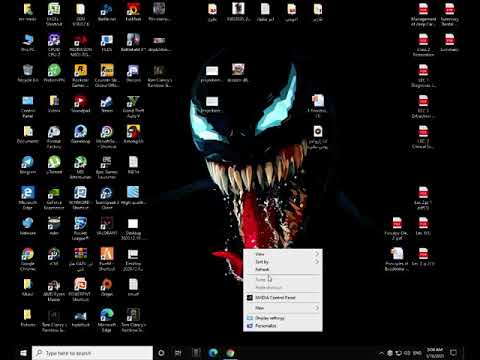Image resolution: width=480 pixels, height=360 pixels.
Task: Select the Documents folder desktop icon
Action: point(28,135)
